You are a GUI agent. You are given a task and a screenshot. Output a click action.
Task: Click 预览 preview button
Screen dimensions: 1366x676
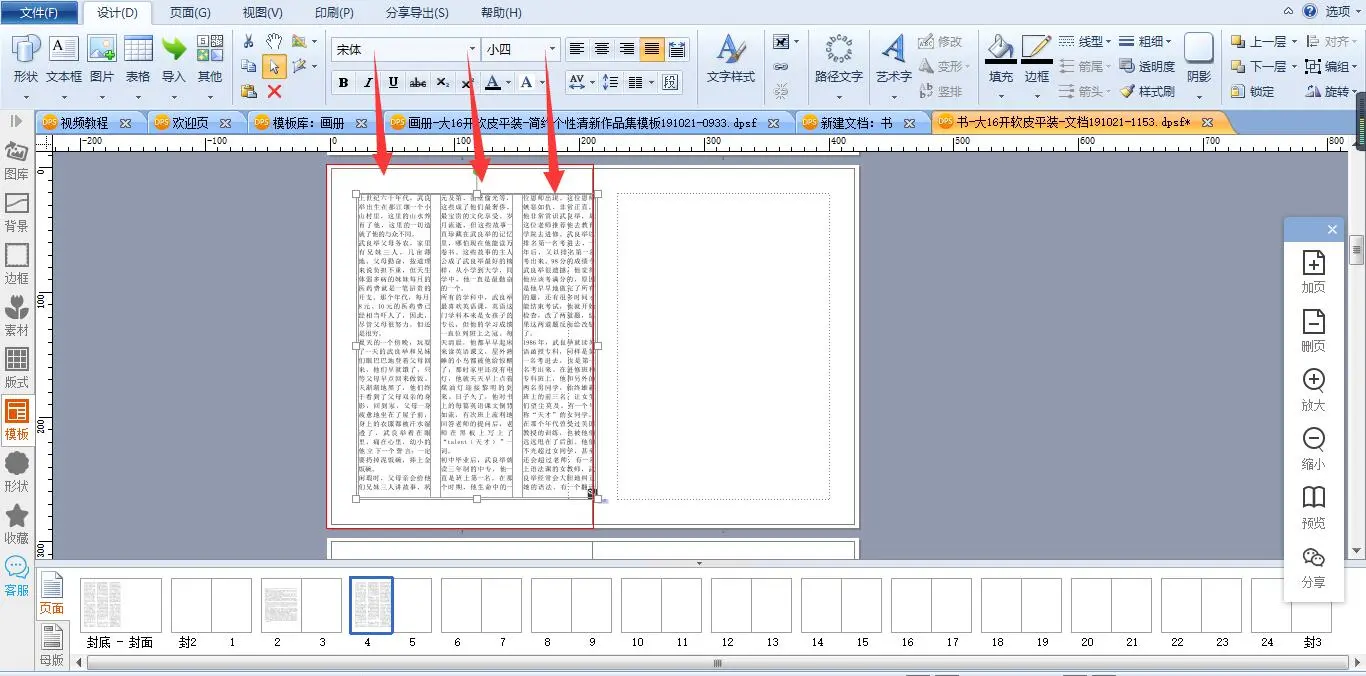(1313, 508)
